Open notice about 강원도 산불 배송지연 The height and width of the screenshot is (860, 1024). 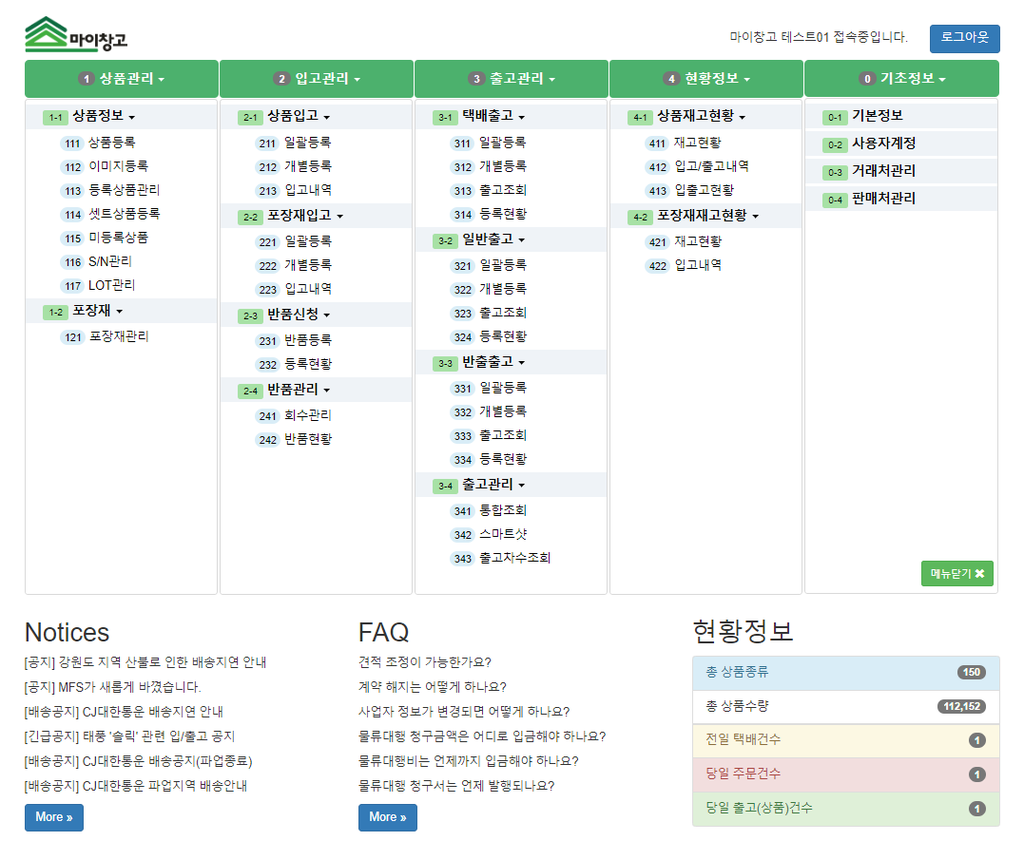point(145,662)
